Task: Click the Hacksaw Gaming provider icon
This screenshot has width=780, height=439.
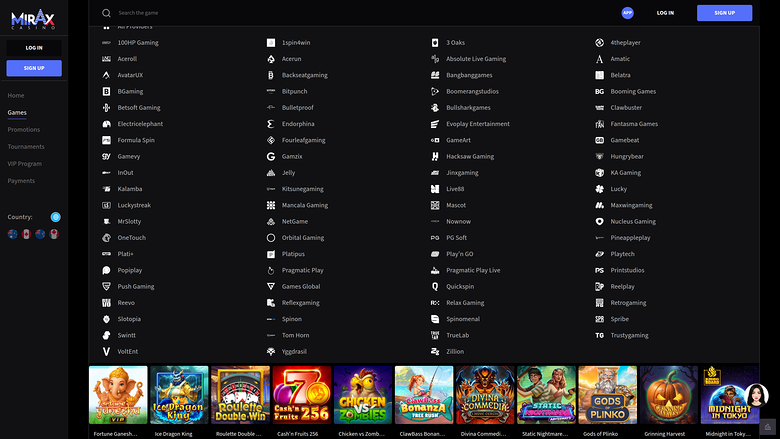Action: [435, 157]
